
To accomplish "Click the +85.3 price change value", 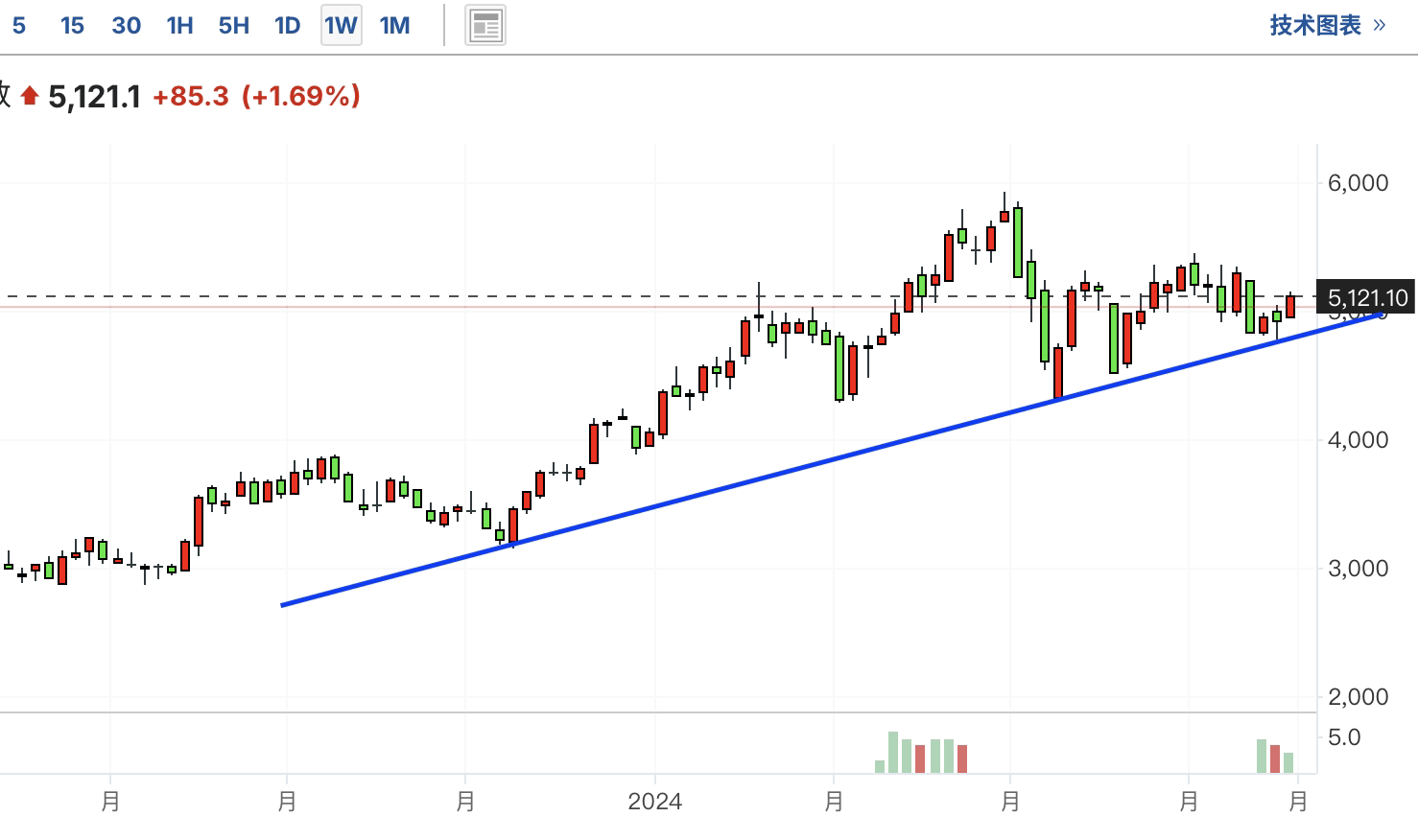I will pos(190,96).
